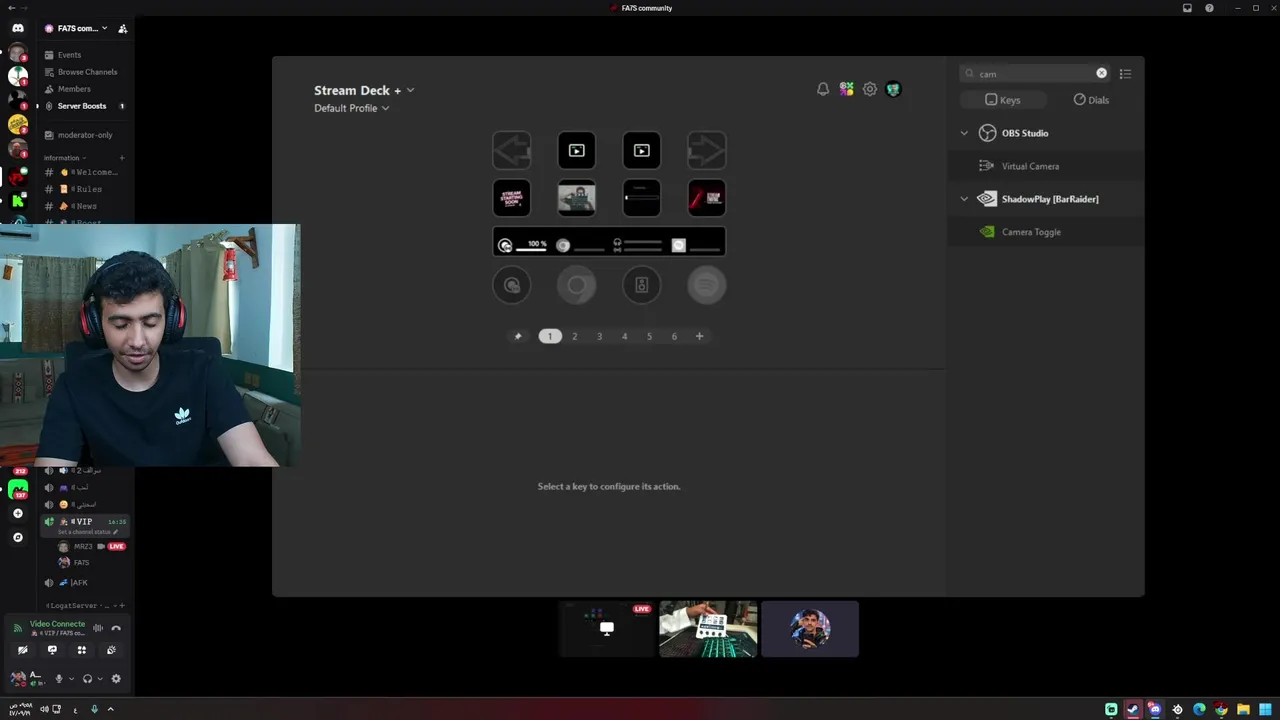Open Server Boosts

84,106
